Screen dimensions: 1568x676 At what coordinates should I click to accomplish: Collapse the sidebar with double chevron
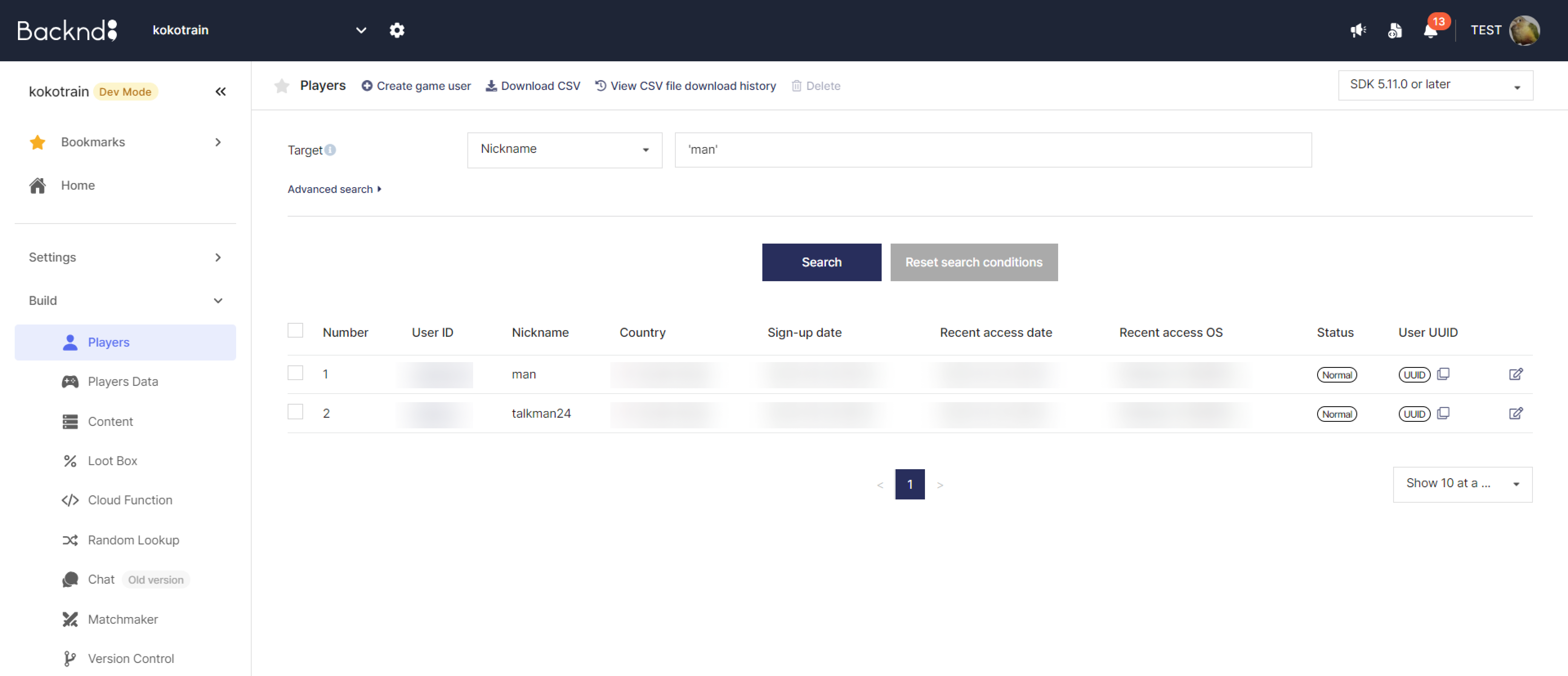[x=220, y=91]
